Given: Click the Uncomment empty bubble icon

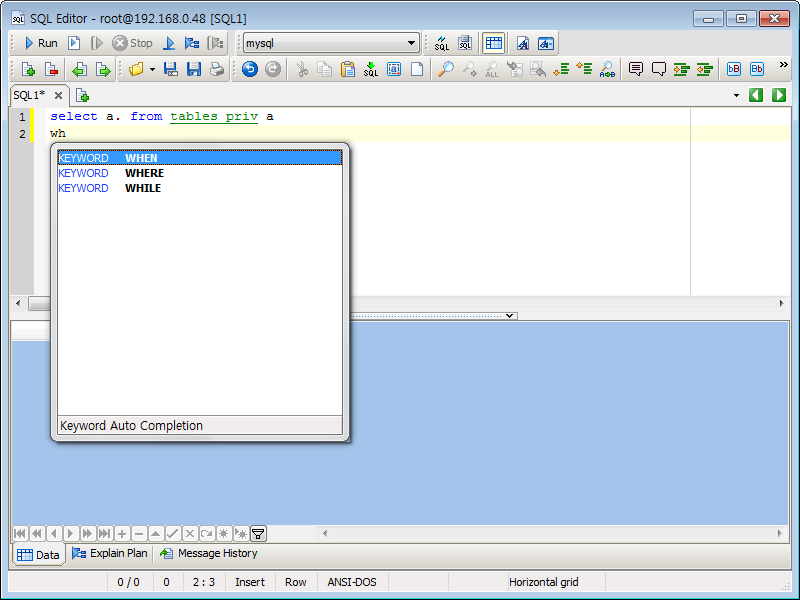Looking at the screenshot, I should (659, 69).
